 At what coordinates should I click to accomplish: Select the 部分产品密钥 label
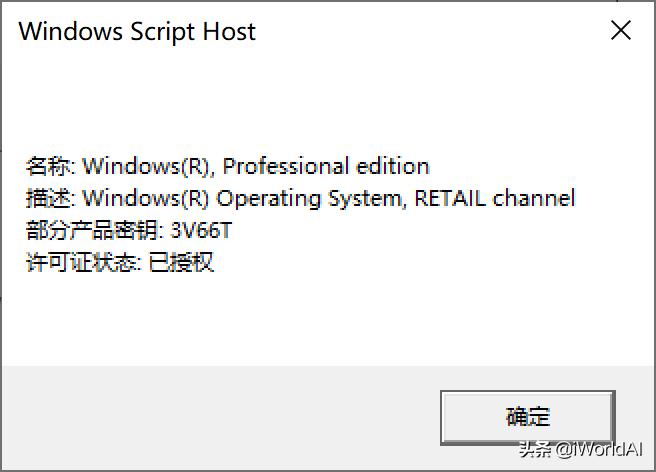tap(91, 230)
